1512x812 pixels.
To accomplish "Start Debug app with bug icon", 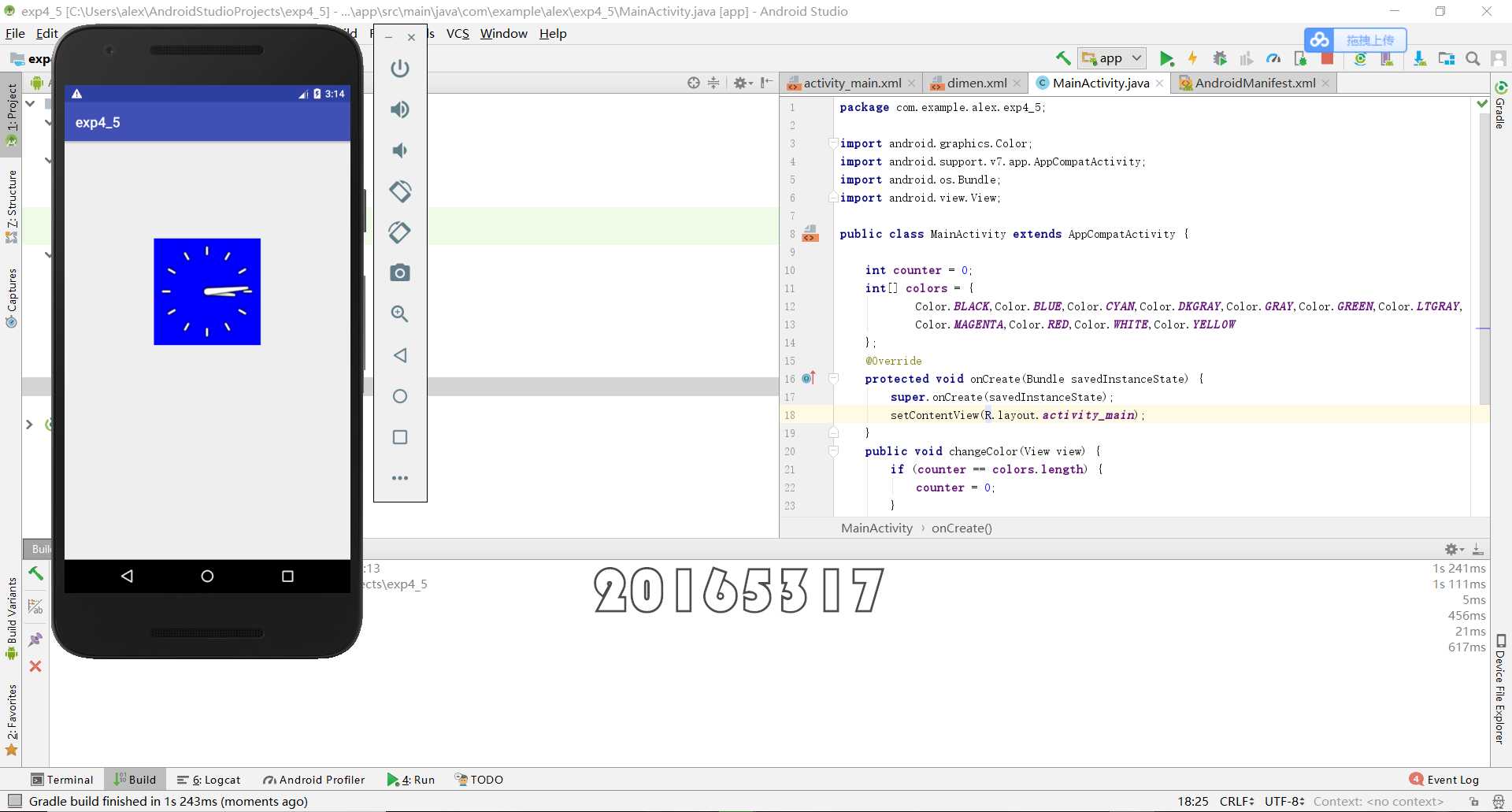I will [x=1220, y=58].
